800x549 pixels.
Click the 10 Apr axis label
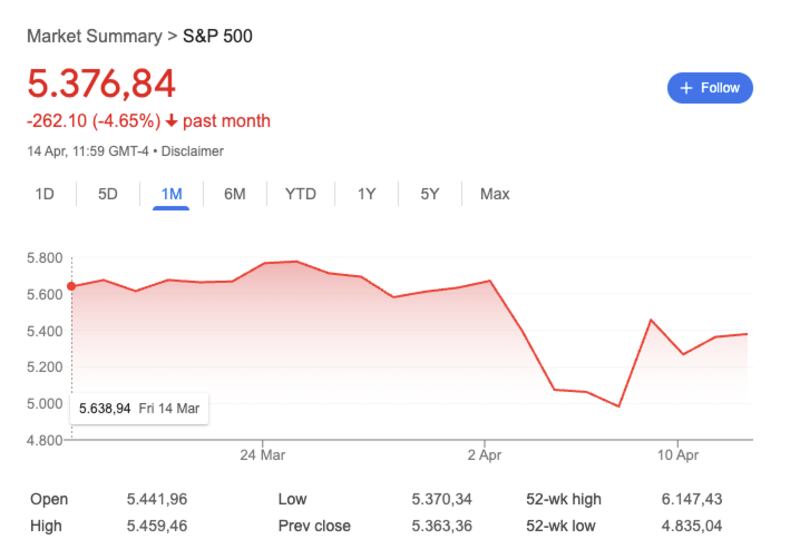click(x=677, y=455)
